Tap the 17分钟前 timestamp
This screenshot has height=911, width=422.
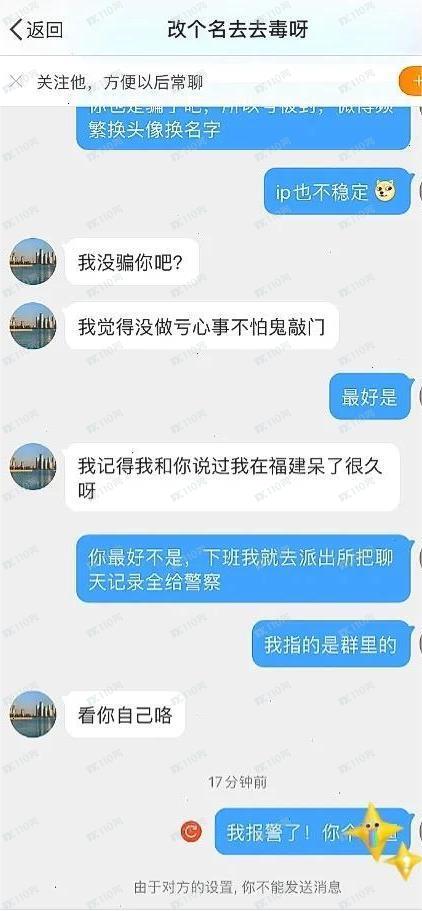tap(237, 782)
